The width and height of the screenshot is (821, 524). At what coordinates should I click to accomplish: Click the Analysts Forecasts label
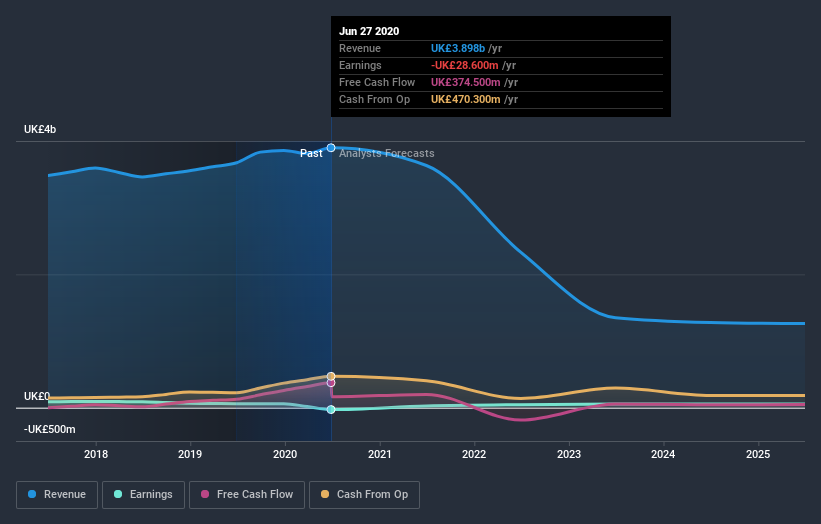tap(386, 153)
